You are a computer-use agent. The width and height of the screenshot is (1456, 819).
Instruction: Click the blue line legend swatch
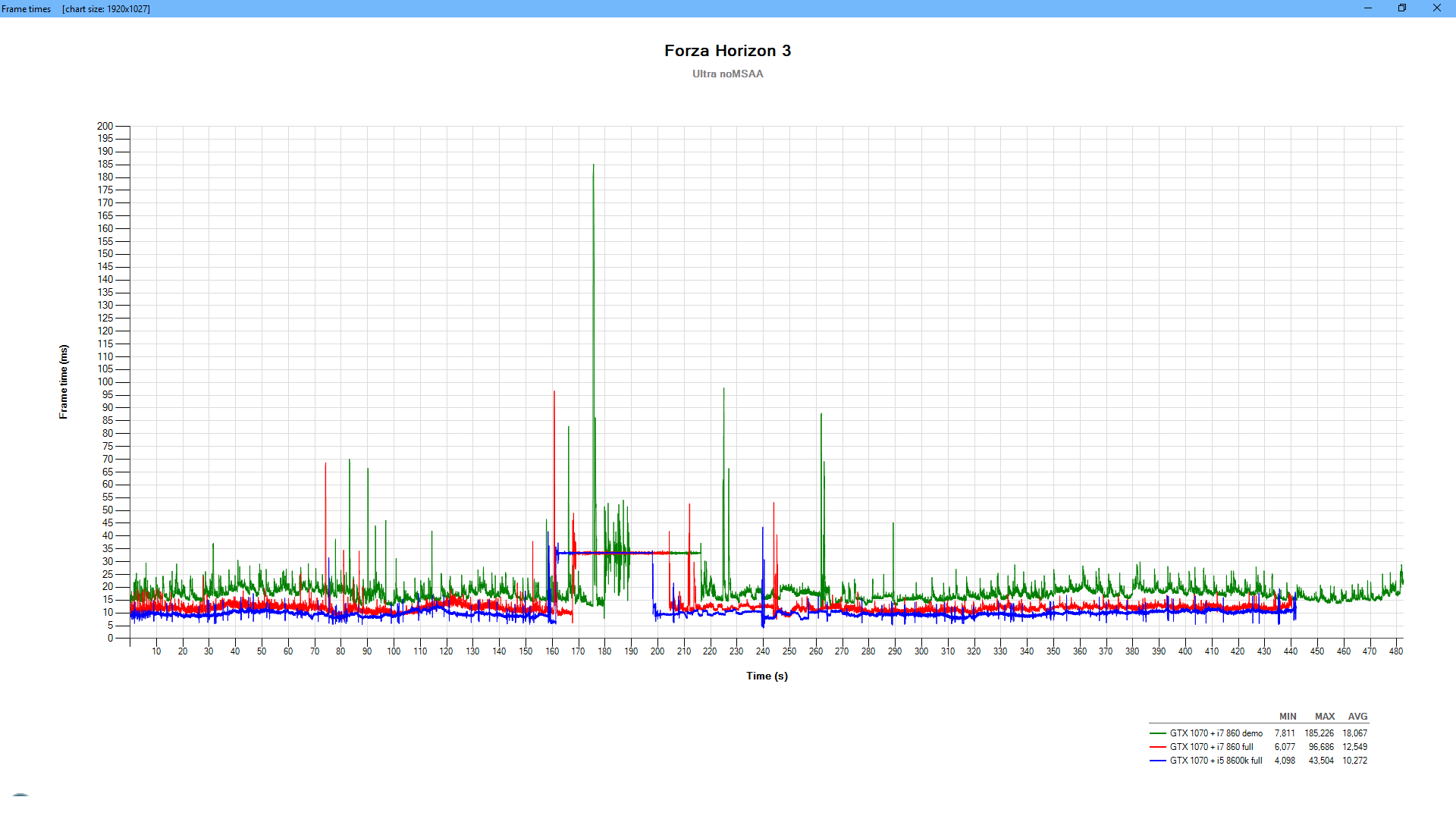pos(1157,761)
